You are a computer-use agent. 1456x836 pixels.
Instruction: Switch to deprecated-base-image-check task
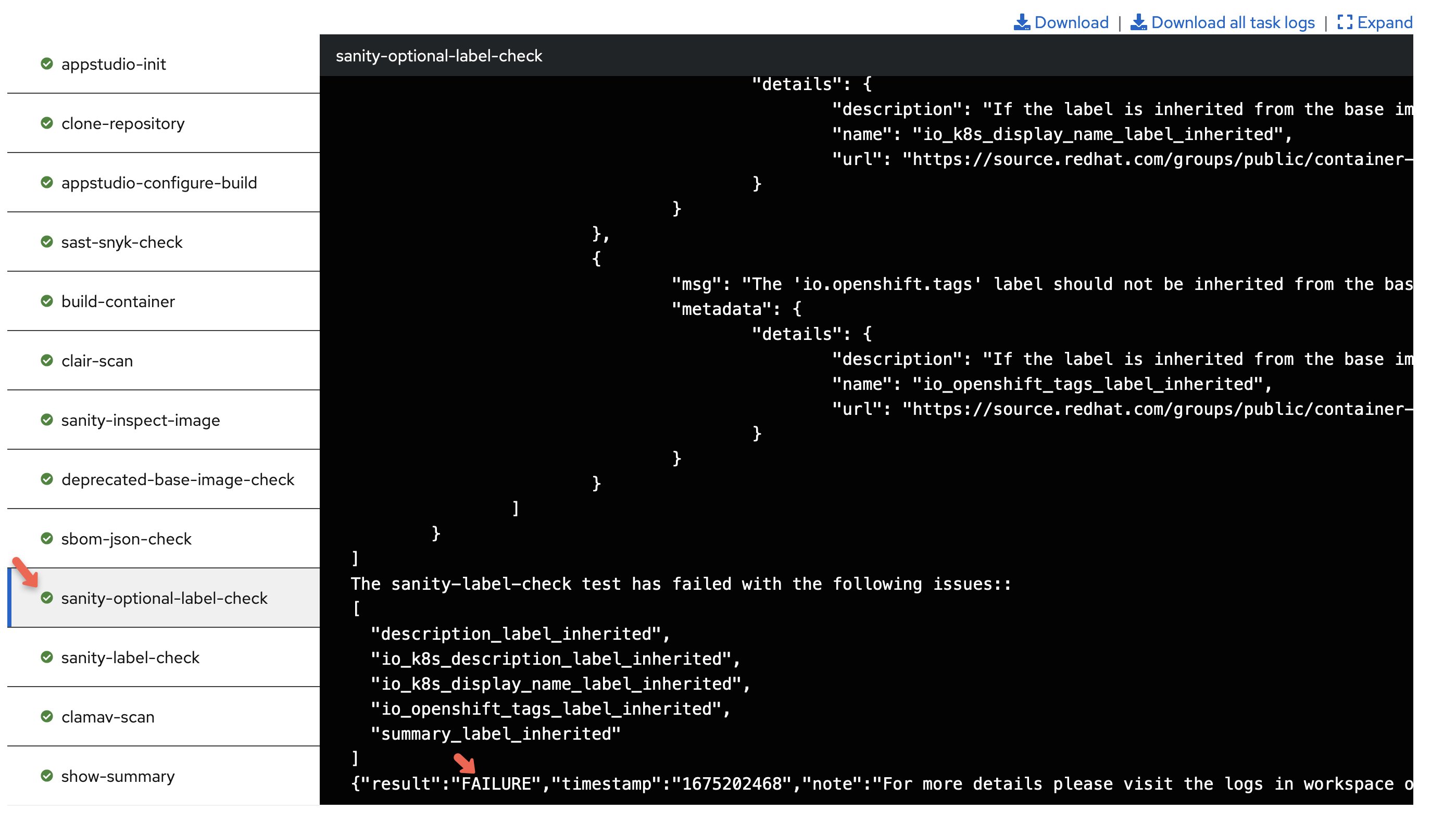tap(178, 479)
